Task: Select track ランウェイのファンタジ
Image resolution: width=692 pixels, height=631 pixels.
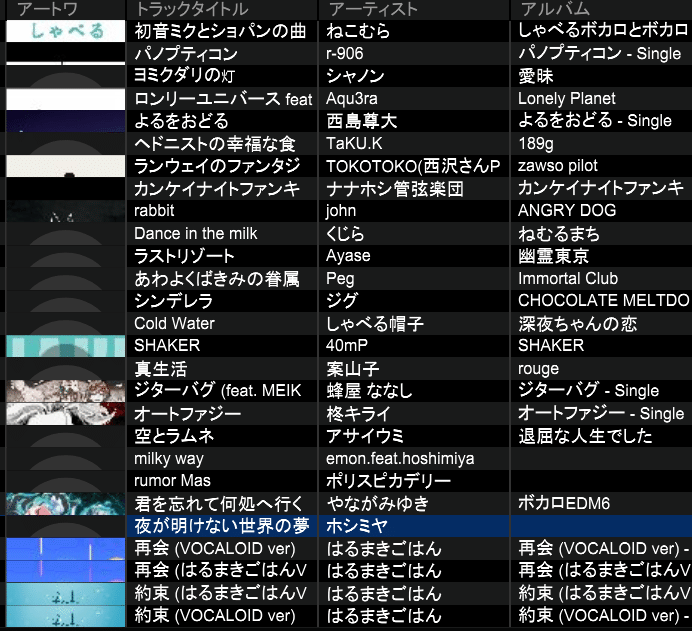Action: pos(217,166)
